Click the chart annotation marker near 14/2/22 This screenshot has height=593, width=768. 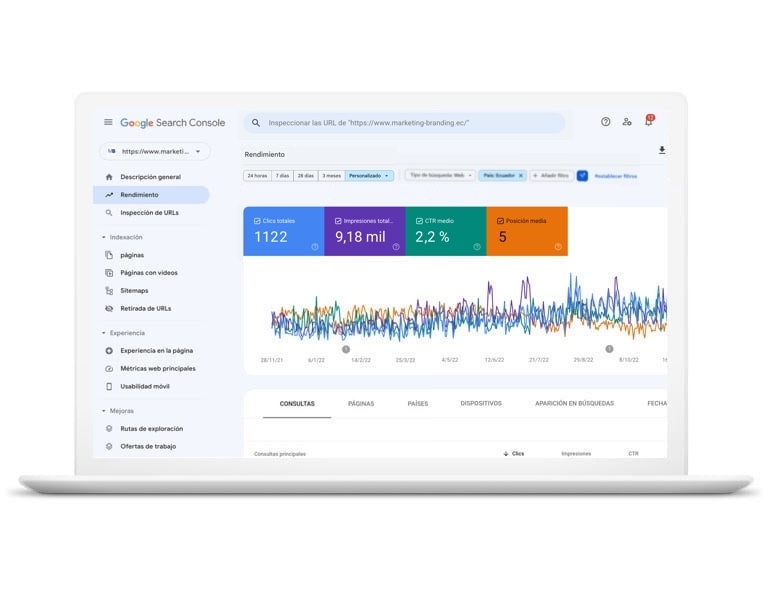[346, 349]
